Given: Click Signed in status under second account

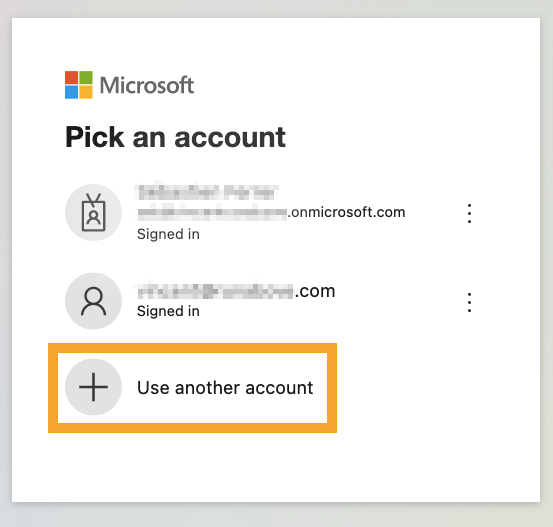Looking at the screenshot, I should (x=168, y=311).
